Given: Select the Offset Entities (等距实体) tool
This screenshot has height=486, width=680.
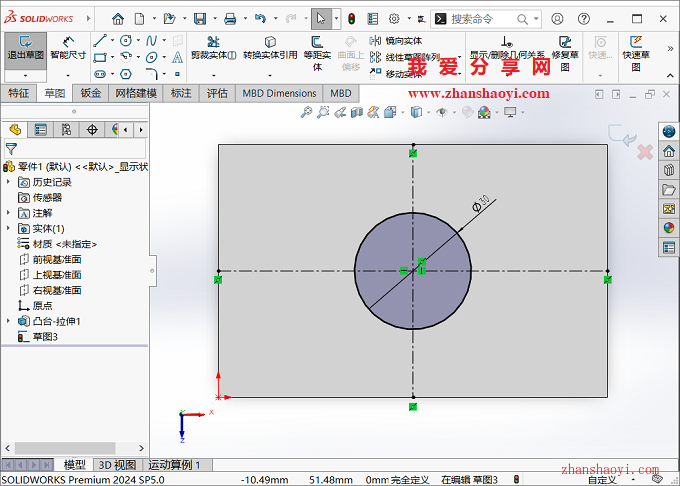Looking at the screenshot, I should (x=317, y=48).
